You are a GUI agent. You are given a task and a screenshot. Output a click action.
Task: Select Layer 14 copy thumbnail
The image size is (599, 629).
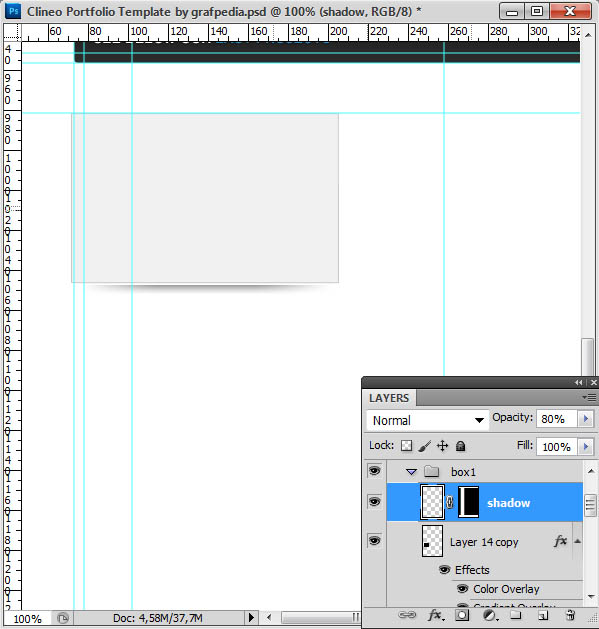(432, 541)
